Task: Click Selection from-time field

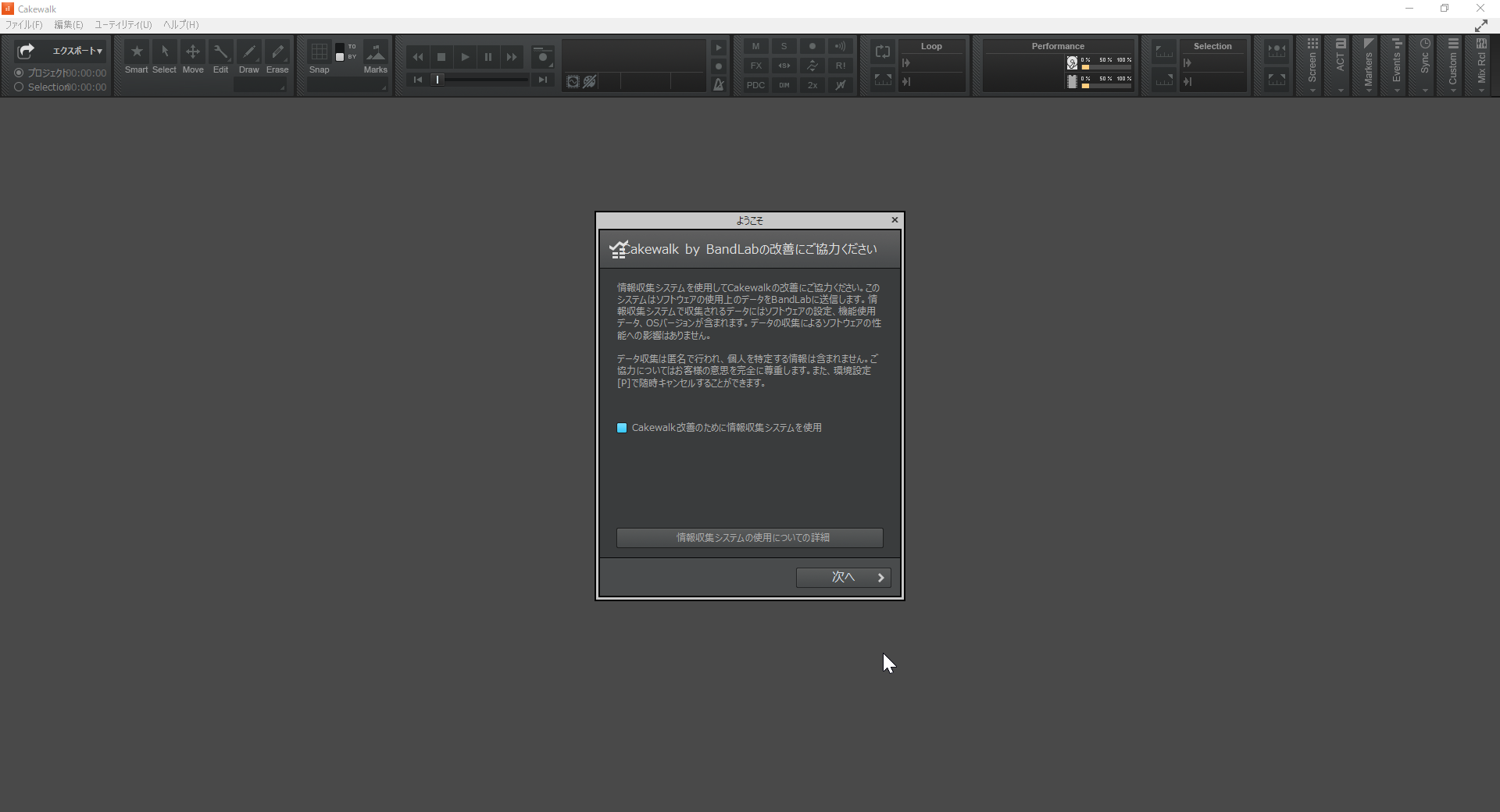Action: [1212, 63]
